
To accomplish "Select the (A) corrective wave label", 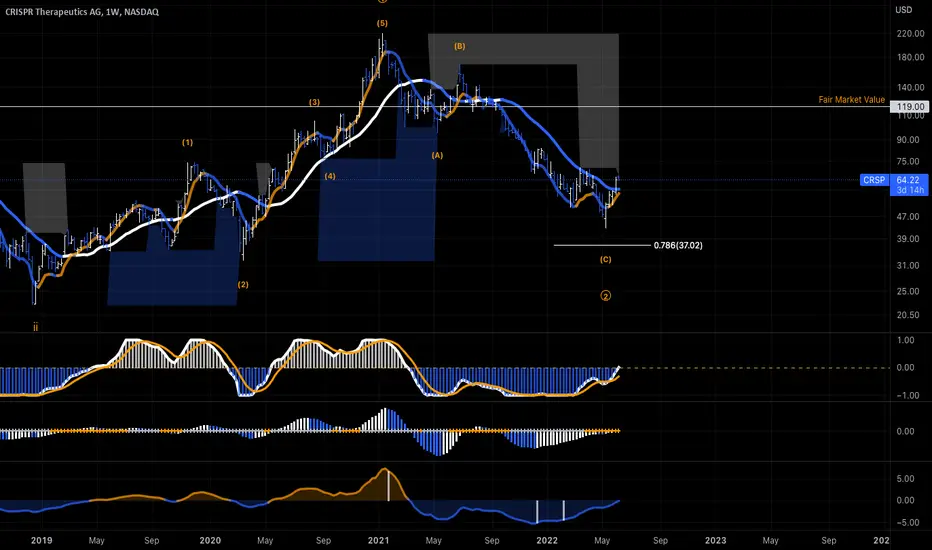I will tap(437, 156).
